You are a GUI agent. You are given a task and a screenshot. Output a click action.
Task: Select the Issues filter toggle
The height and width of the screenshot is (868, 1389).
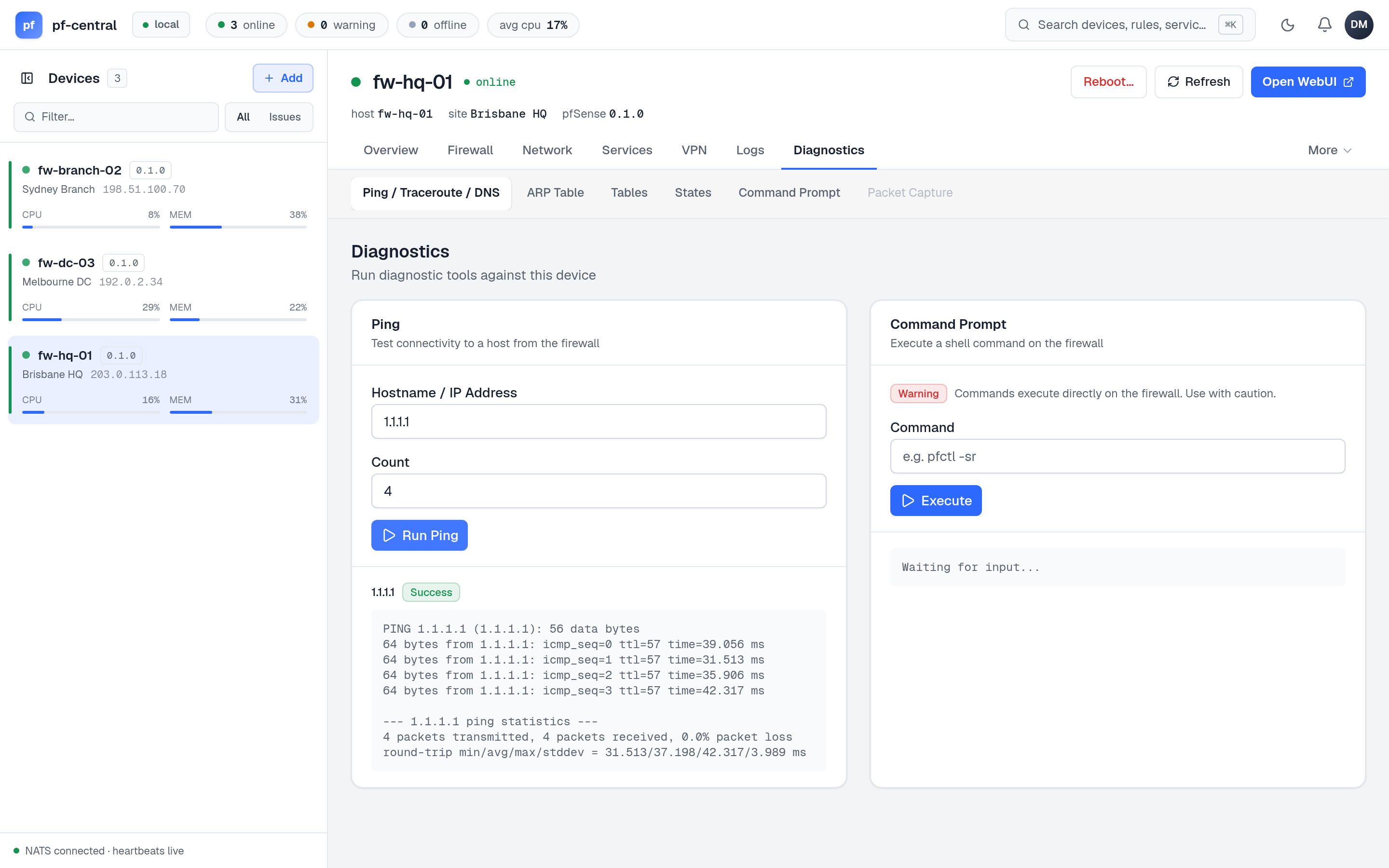(285, 117)
